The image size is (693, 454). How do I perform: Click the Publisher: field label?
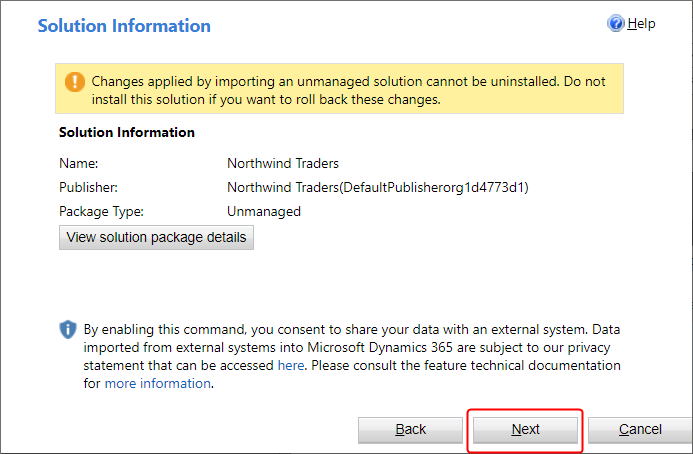pyautogui.click(x=88, y=187)
